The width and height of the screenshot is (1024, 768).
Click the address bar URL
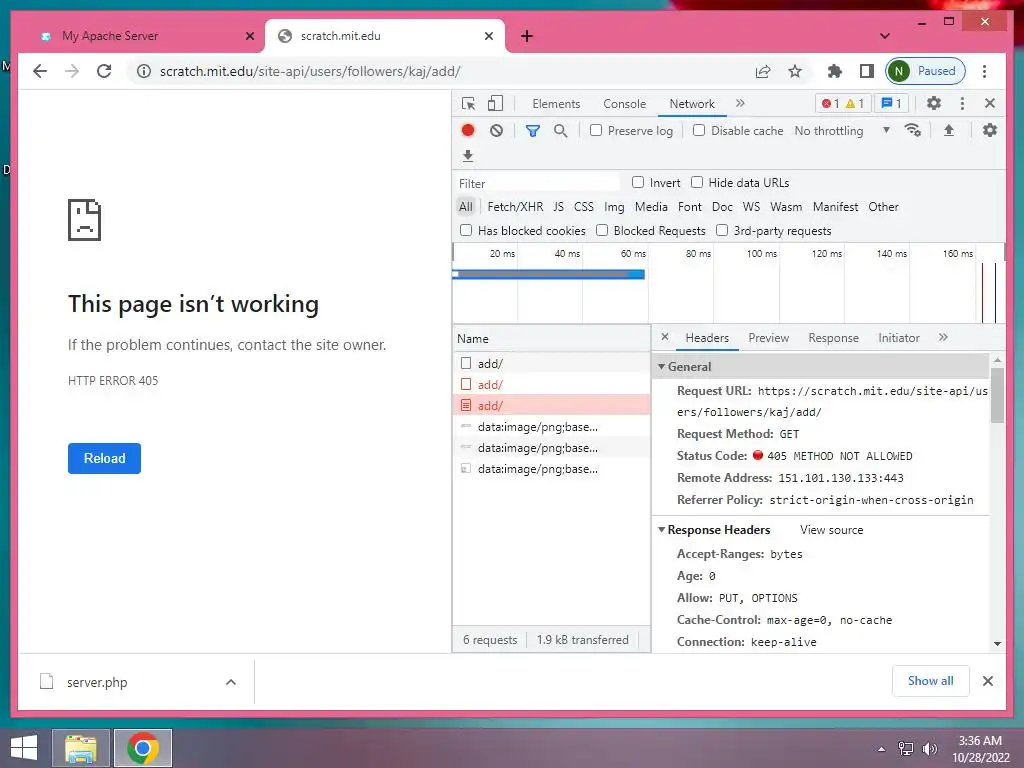tap(310, 71)
